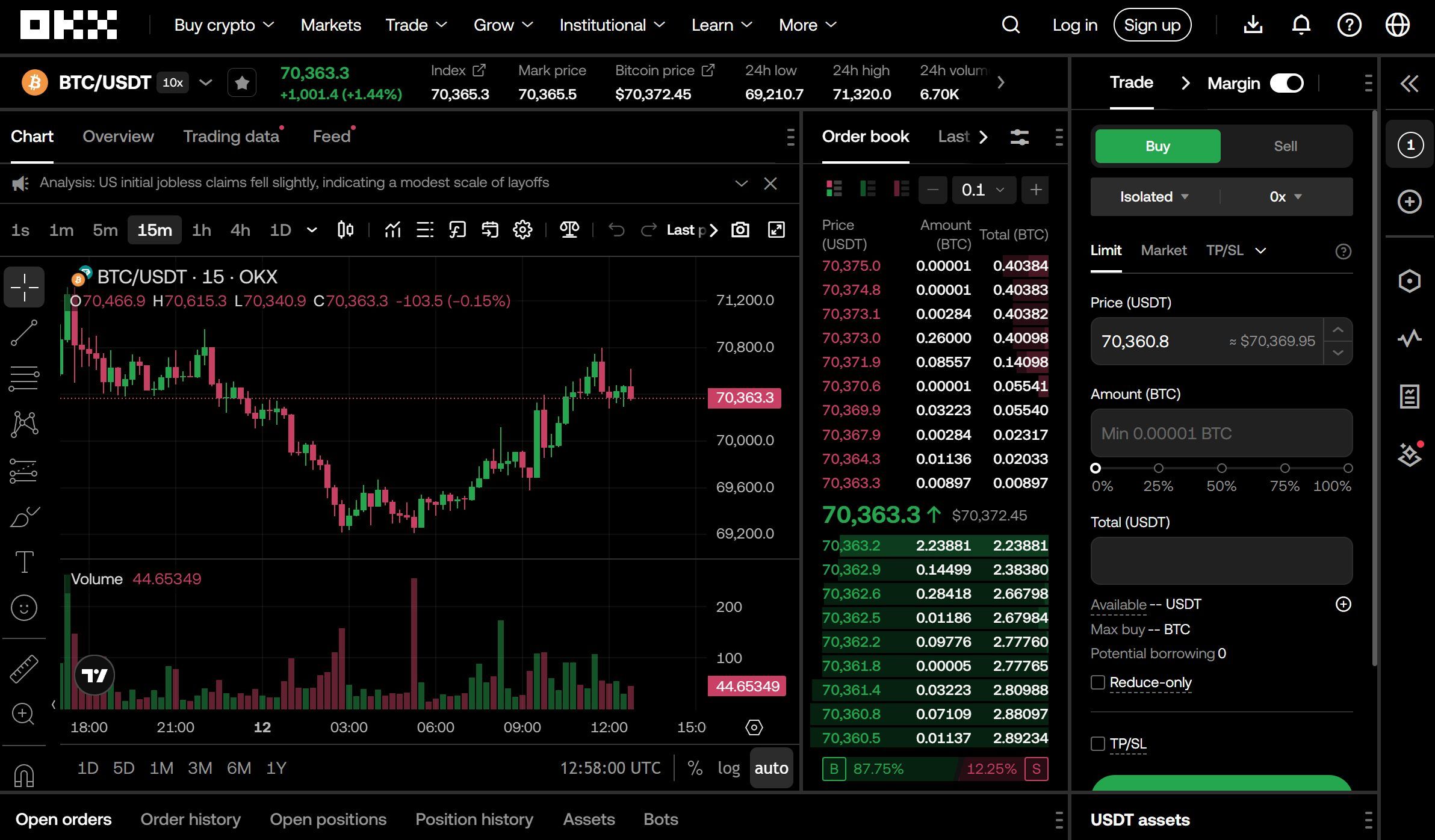Toggle the Margin switch off

pyautogui.click(x=1286, y=83)
